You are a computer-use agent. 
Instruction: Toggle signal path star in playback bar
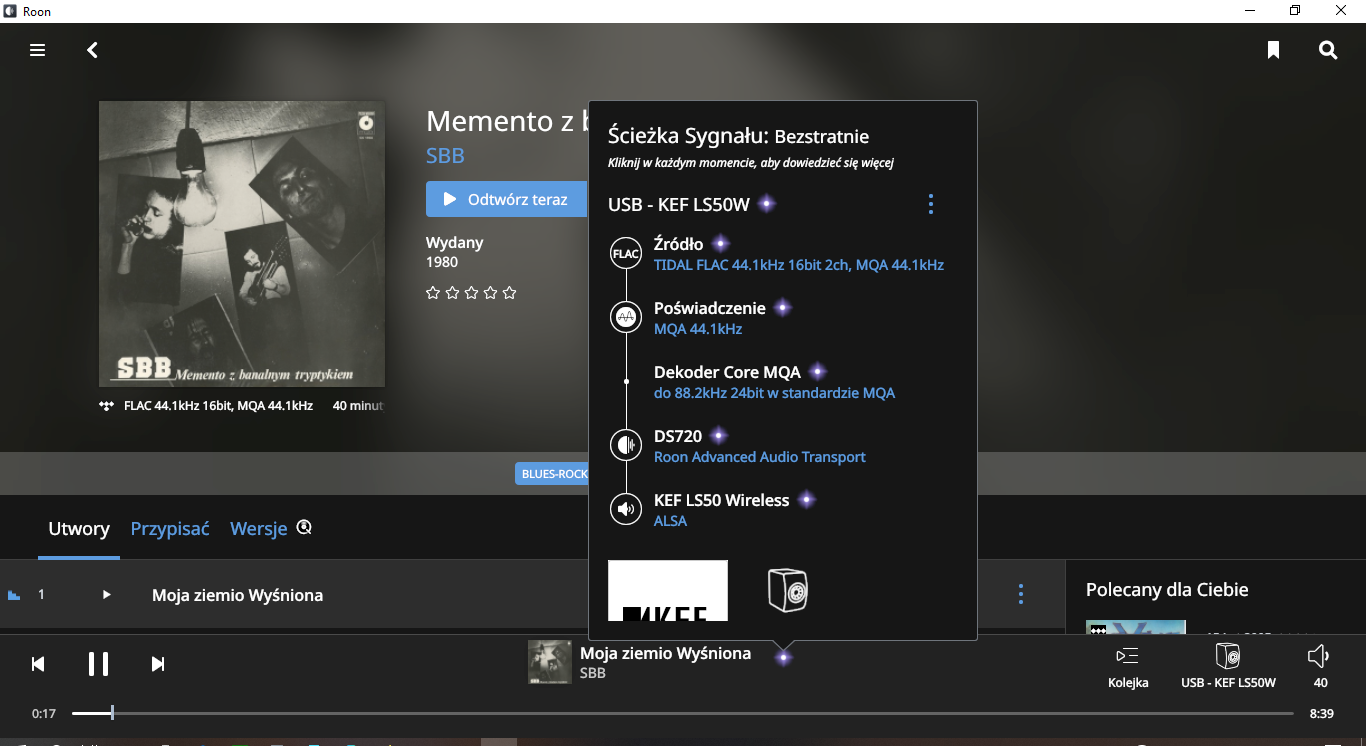coord(784,657)
